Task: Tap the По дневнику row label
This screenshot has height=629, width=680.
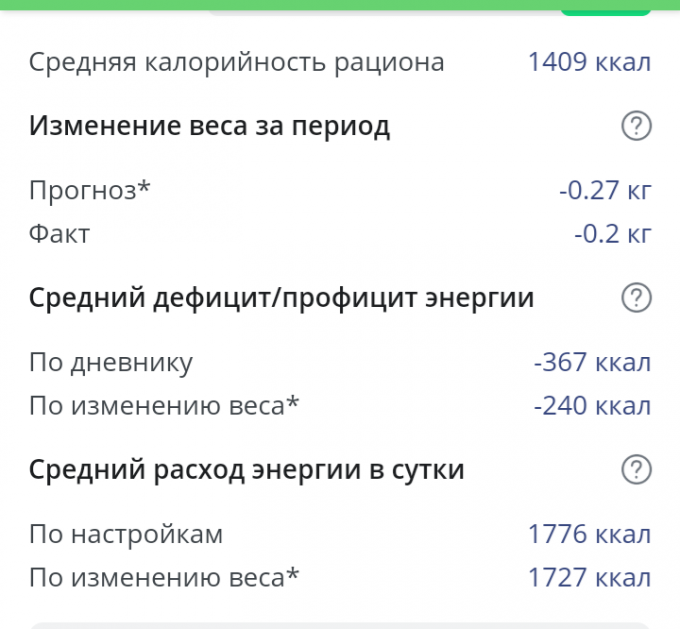Action: 111,362
